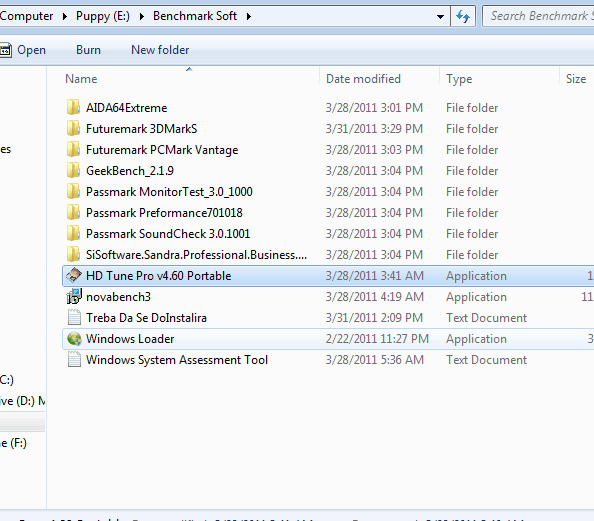Image resolution: width=594 pixels, height=521 pixels.
Task: Select Futuremark PCMark Vantage name
Action: 162,150
